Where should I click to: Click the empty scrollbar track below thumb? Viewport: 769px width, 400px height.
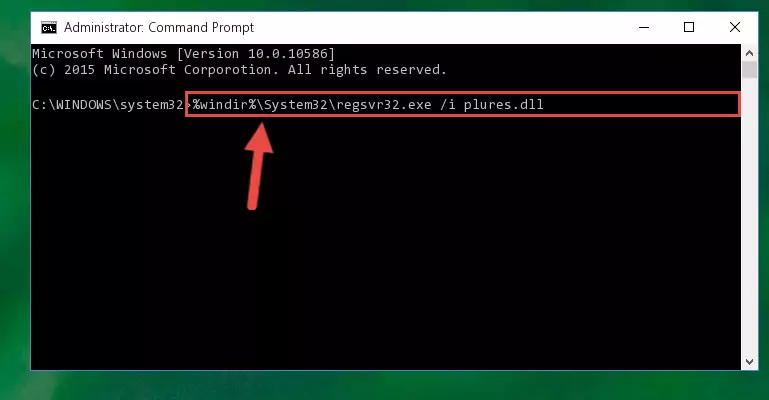click(x=749, y=216)
